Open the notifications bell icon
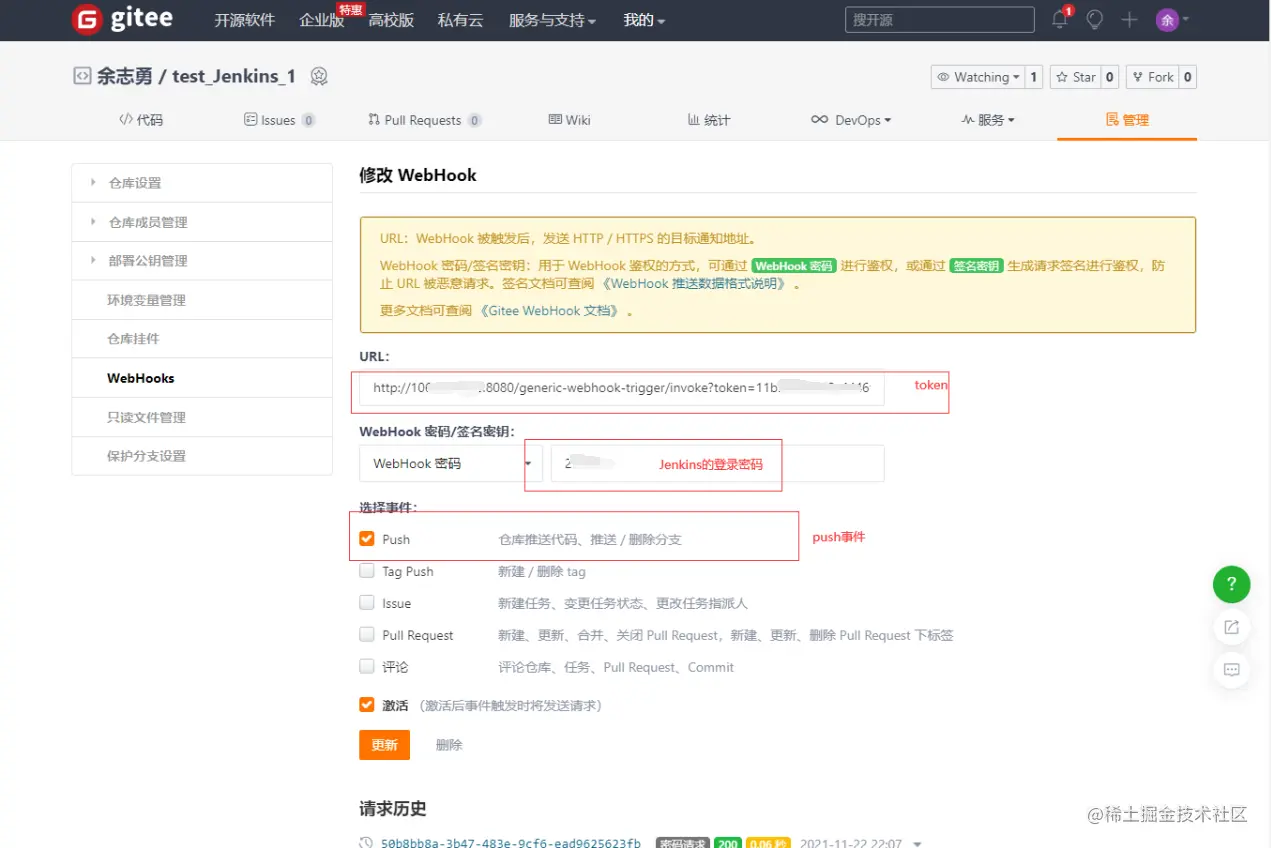The image size is (1271, 848). (x=1060, y=19)
